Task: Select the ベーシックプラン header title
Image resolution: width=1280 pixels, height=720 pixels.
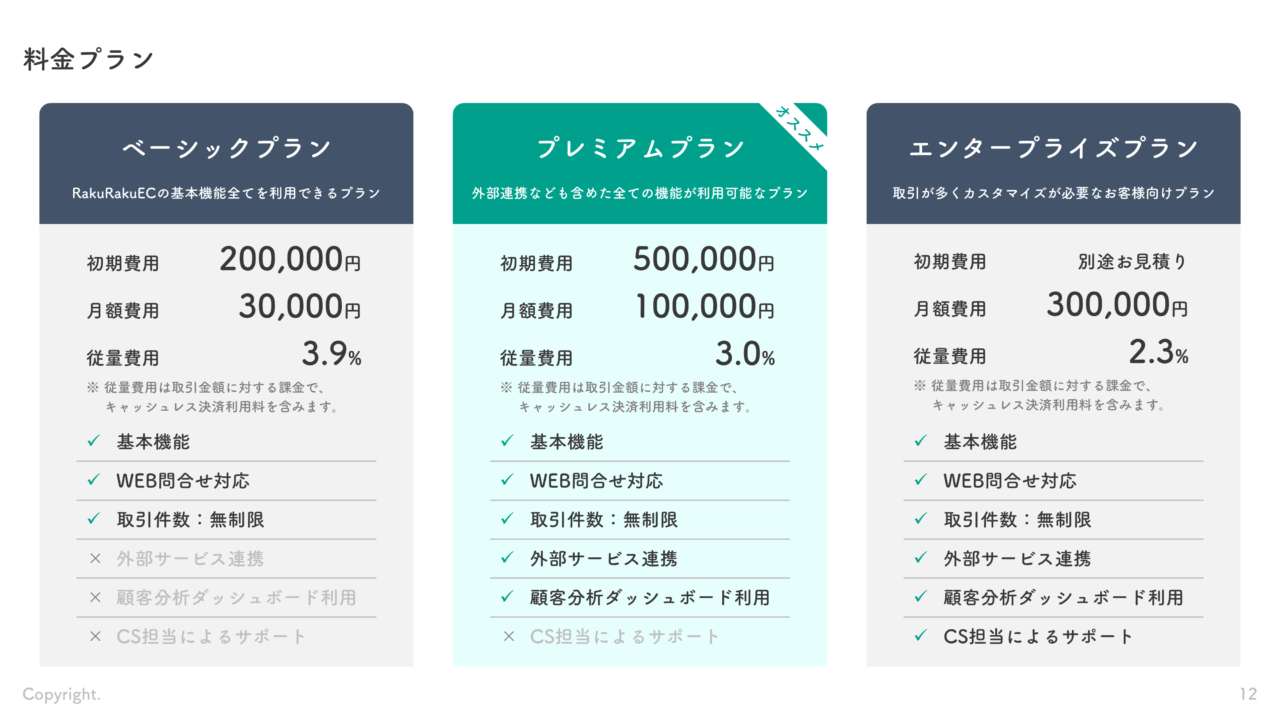Action: click(x=226, y=149)
